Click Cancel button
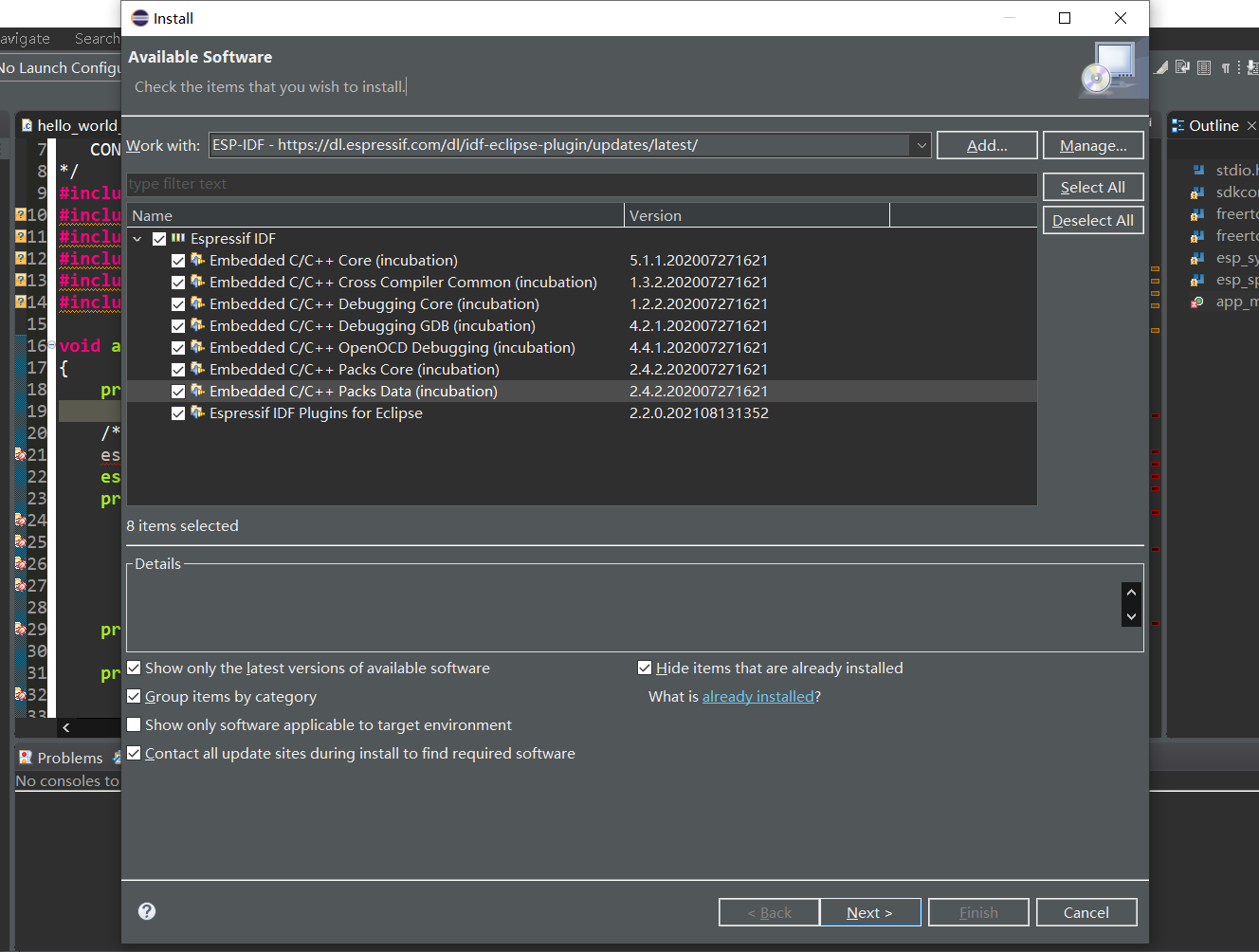Screen dimensions: 1259x952 point(1086,912)
